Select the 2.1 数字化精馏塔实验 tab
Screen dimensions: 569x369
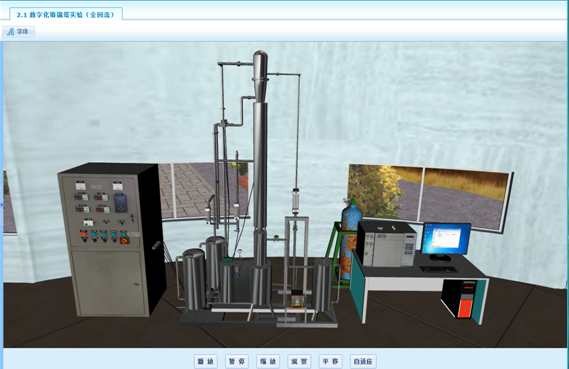click(x=66, y=15)
